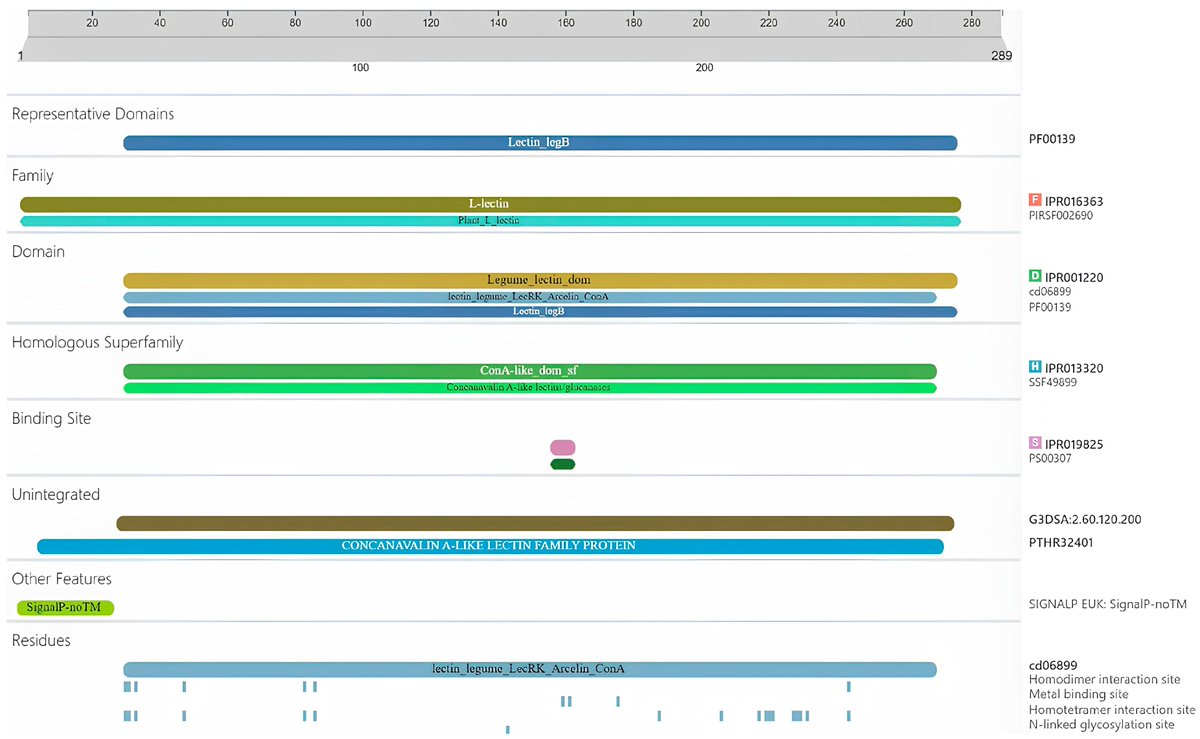The image size is (1200, 739).
Task: Open the PIRSF002690 link
Action: [1060, 215]
